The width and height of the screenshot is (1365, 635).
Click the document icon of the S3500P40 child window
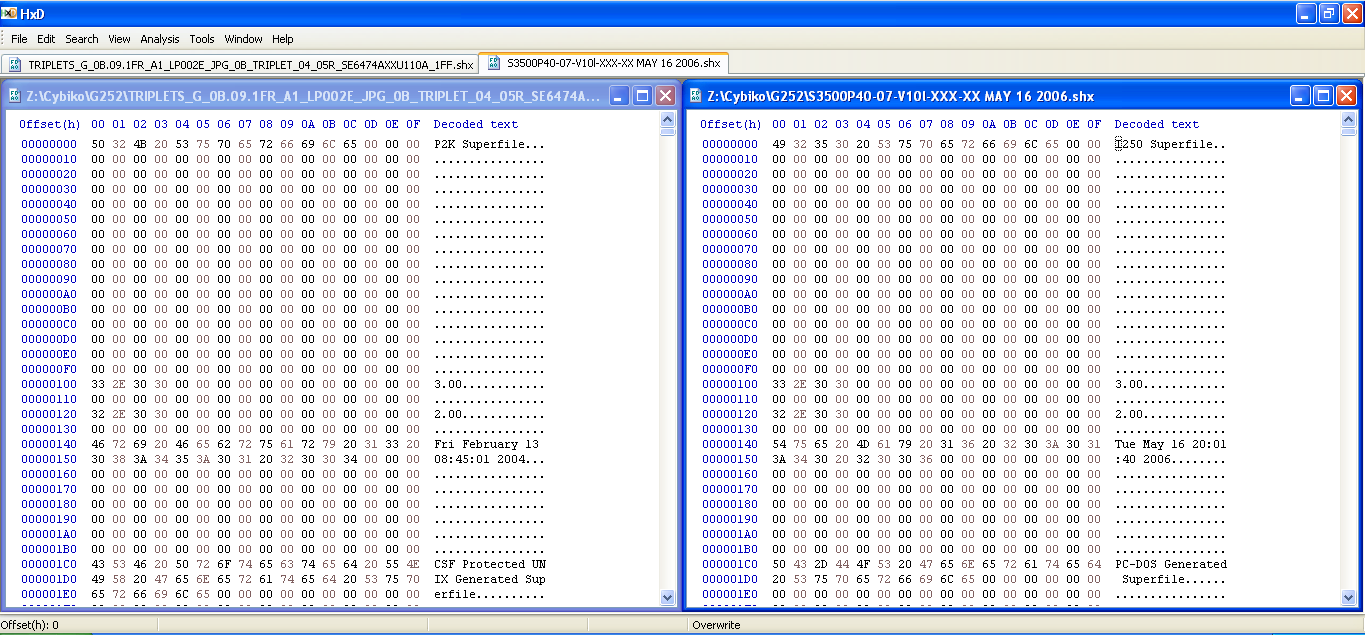[696, 96]
